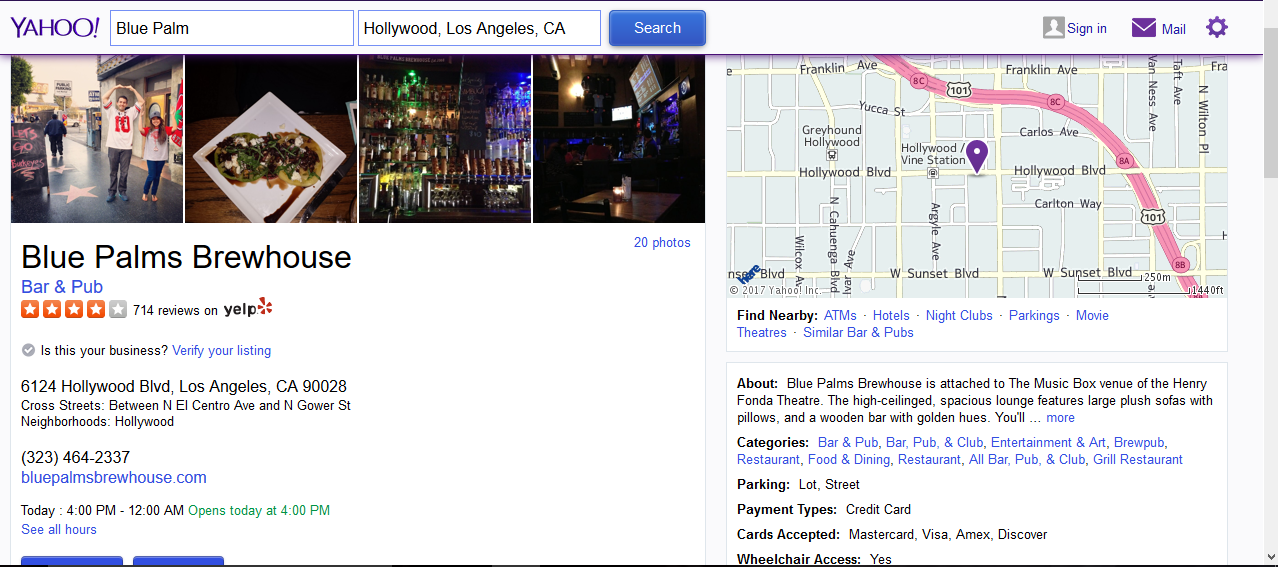This screenshot has height=567, width=1278.
Task: Open photo of couple on Walk of Fame
Action: 97,139
